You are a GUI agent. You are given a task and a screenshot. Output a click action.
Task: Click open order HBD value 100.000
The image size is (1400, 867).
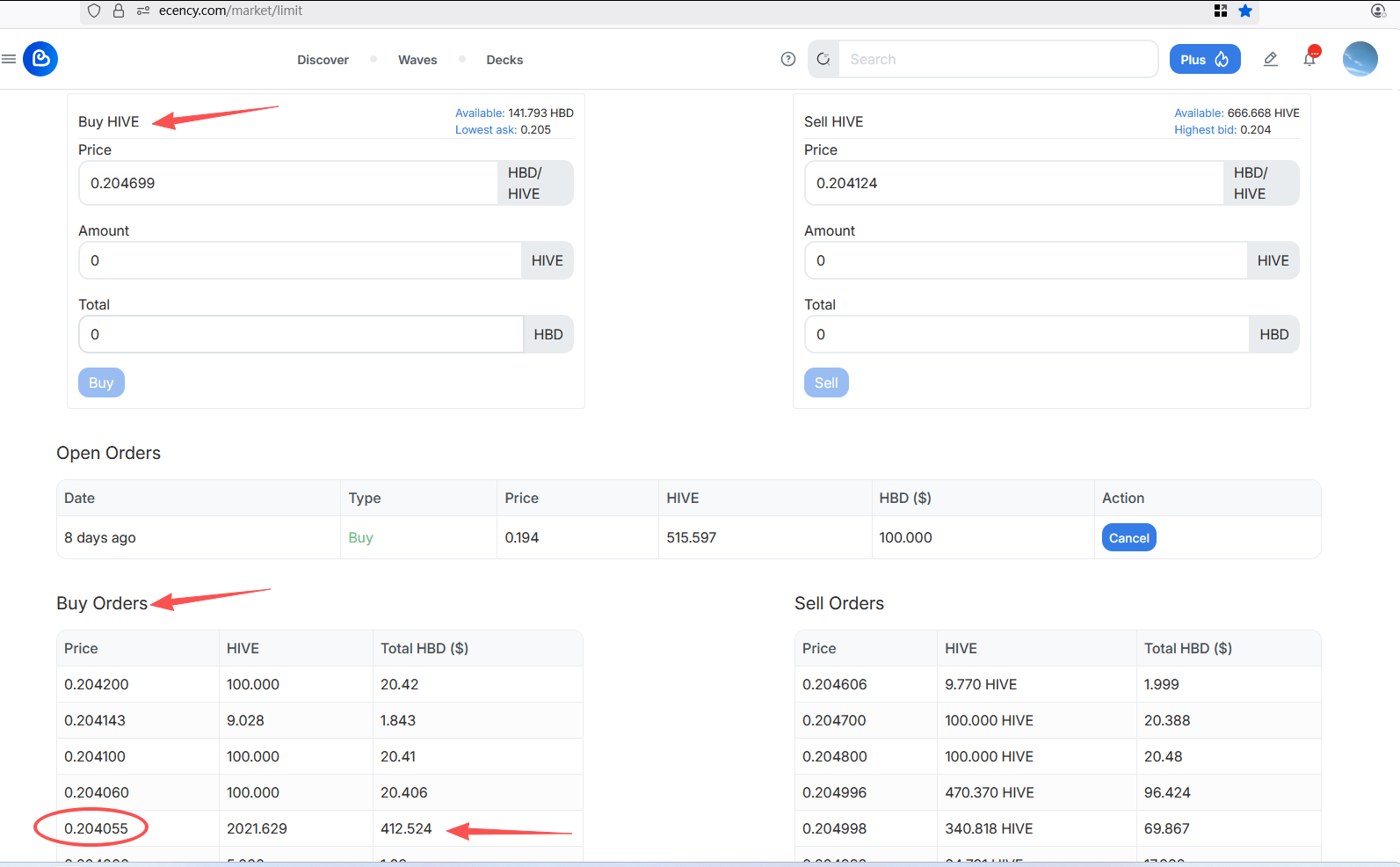coord(905,537)
